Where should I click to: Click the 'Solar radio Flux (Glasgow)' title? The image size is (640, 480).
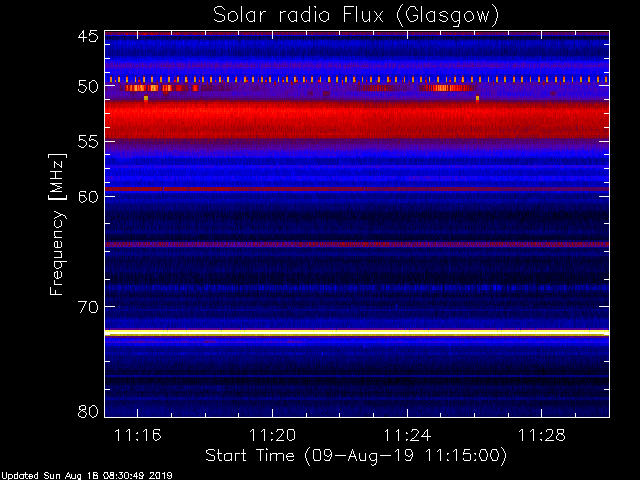pyautogui.click(x=356, y=15)
